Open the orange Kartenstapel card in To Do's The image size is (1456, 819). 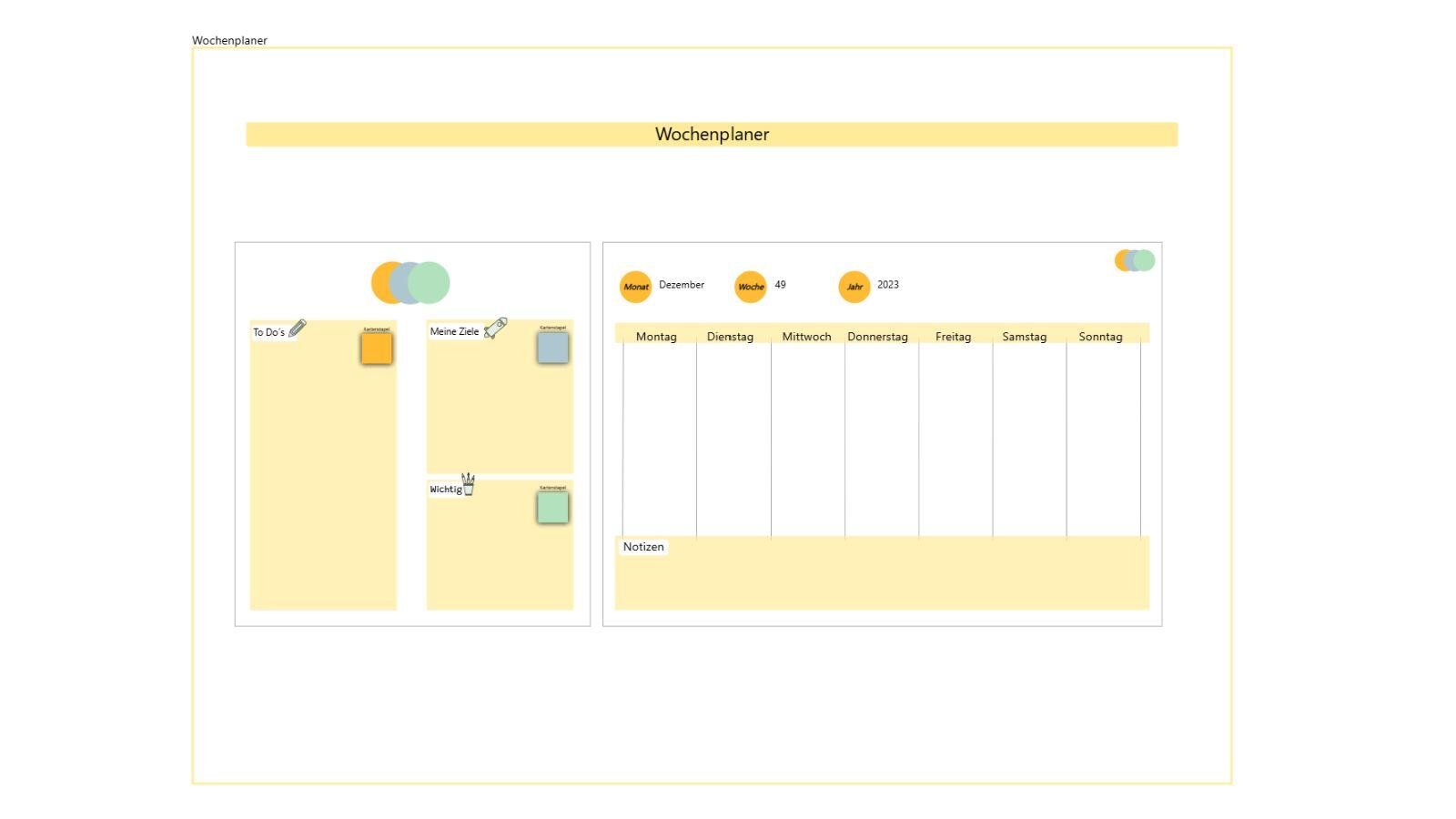coord(375,348)
